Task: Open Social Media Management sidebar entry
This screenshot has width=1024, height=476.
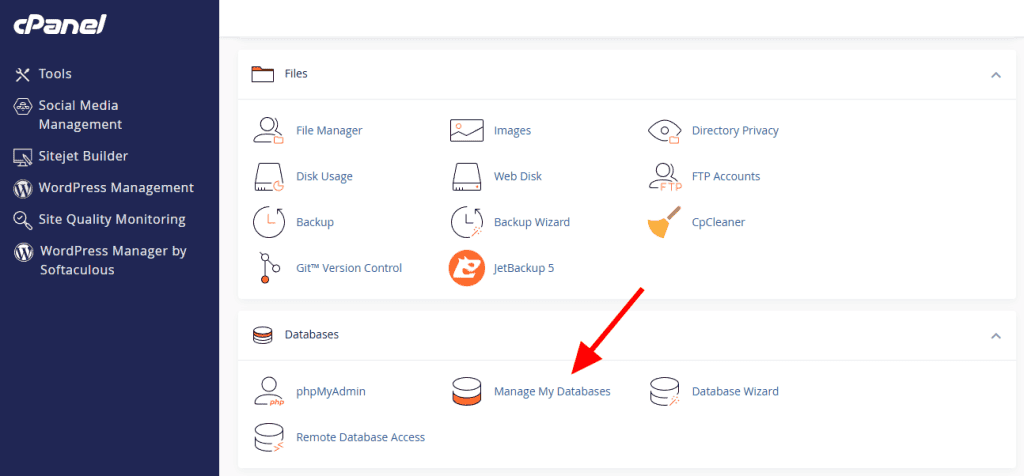Action: click(x=80, y=115)
